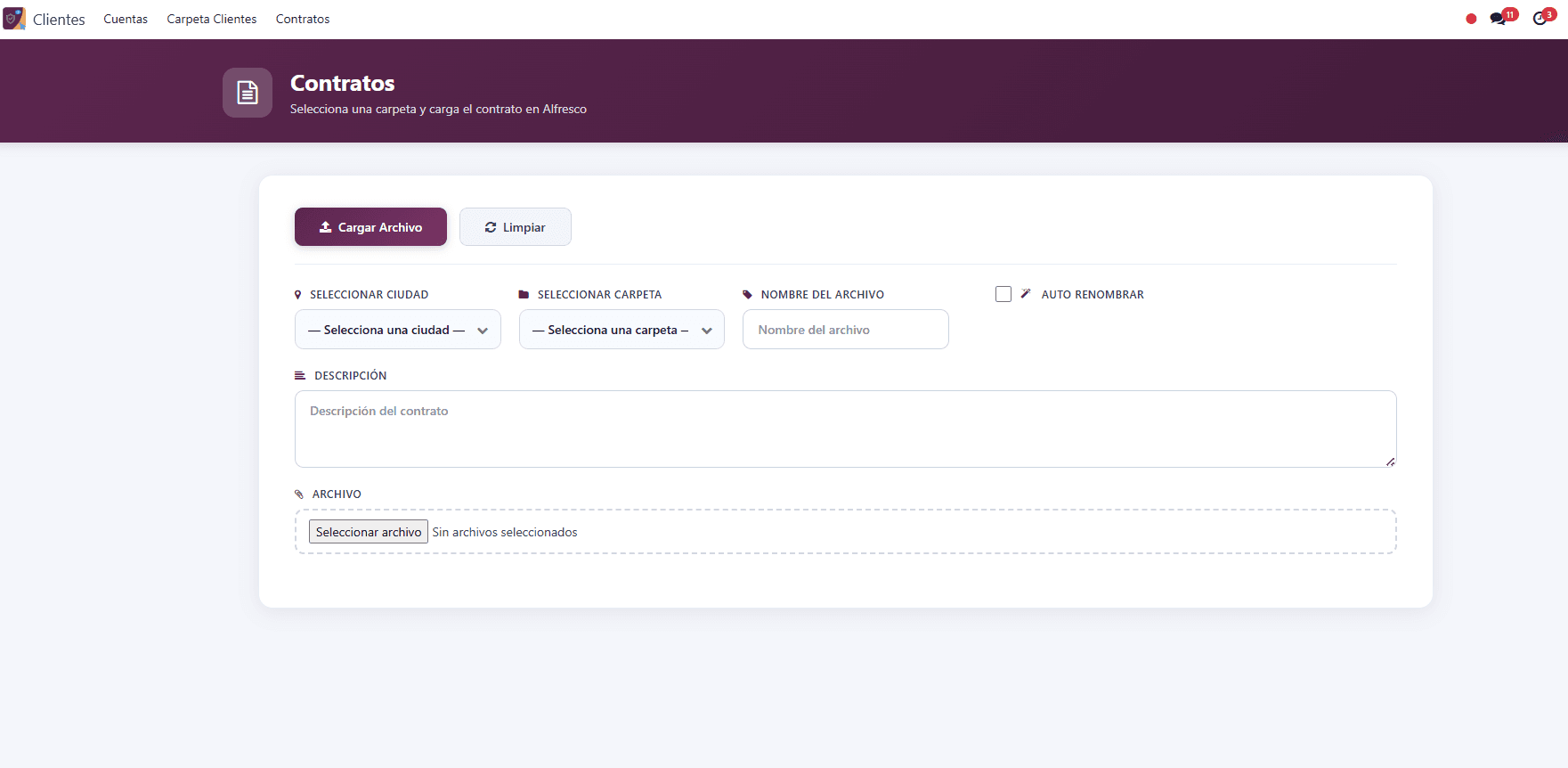Click the 'AUTO RENOMBRAR' label text
1568x768 pixels.
[x=1093, y=295]
